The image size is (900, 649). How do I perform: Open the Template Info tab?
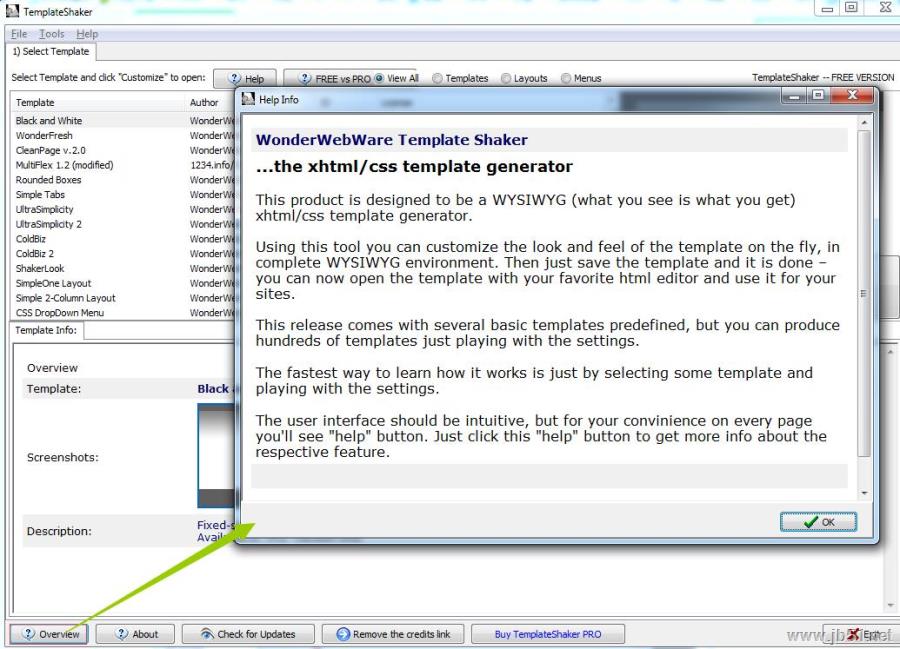point(46,331)
